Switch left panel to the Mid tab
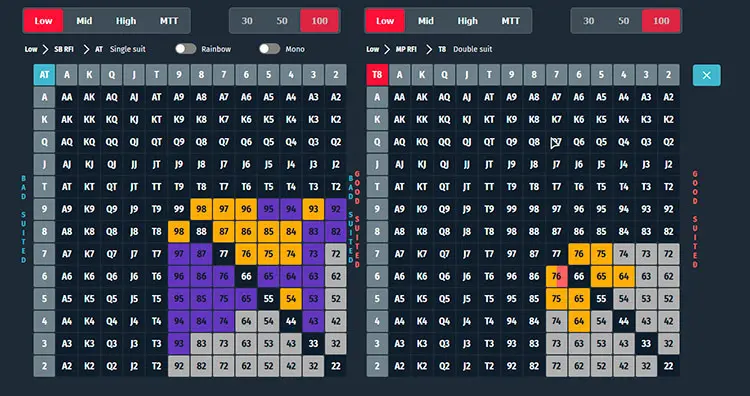Viewport: 750px width, 396px height. 84,21
